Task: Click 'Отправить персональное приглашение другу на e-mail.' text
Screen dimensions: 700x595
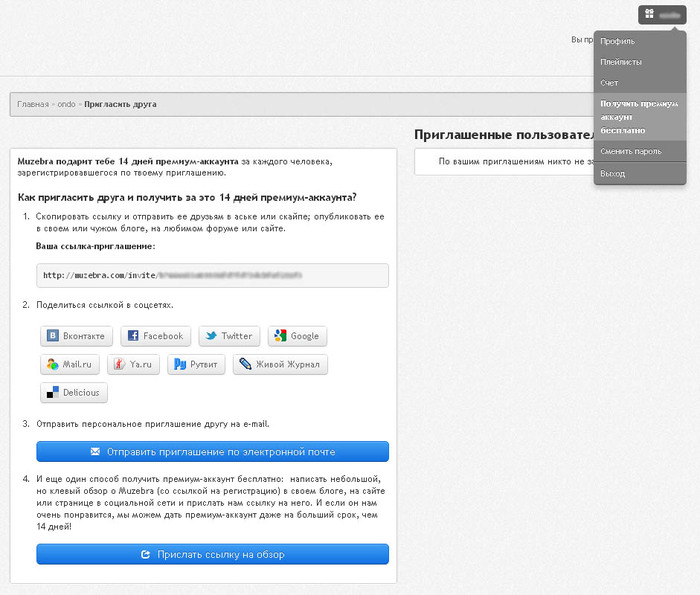Action: tap(153, 424)
